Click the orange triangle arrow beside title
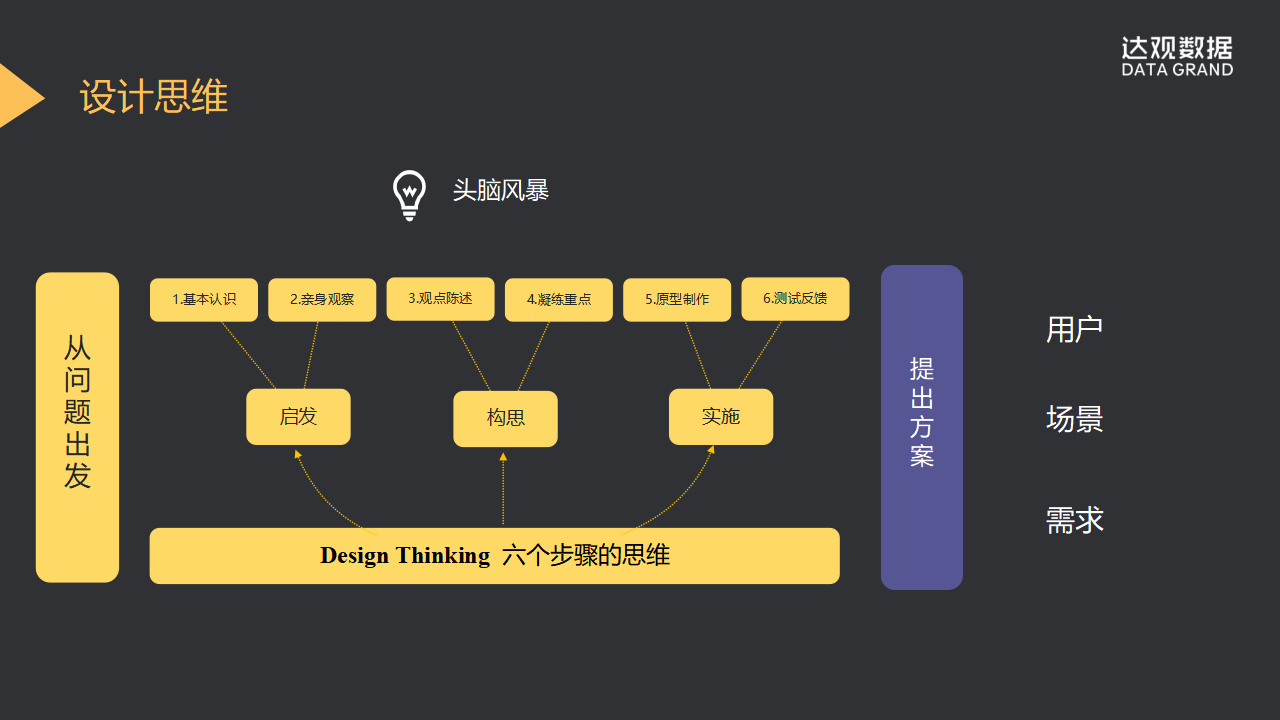Image resolution: width=1280 pixels, height=720 pixels. [21, 96]
